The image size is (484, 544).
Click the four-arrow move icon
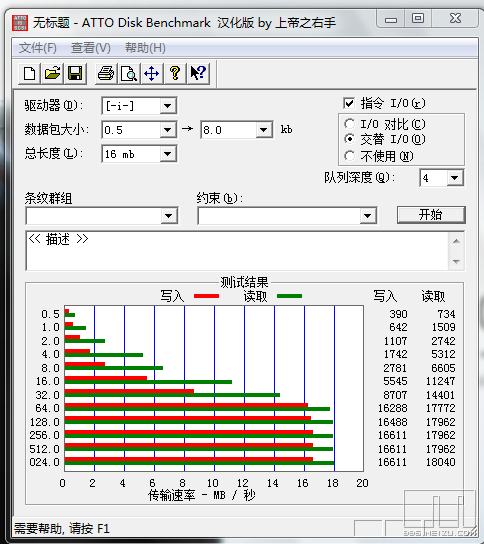point(152,74)
